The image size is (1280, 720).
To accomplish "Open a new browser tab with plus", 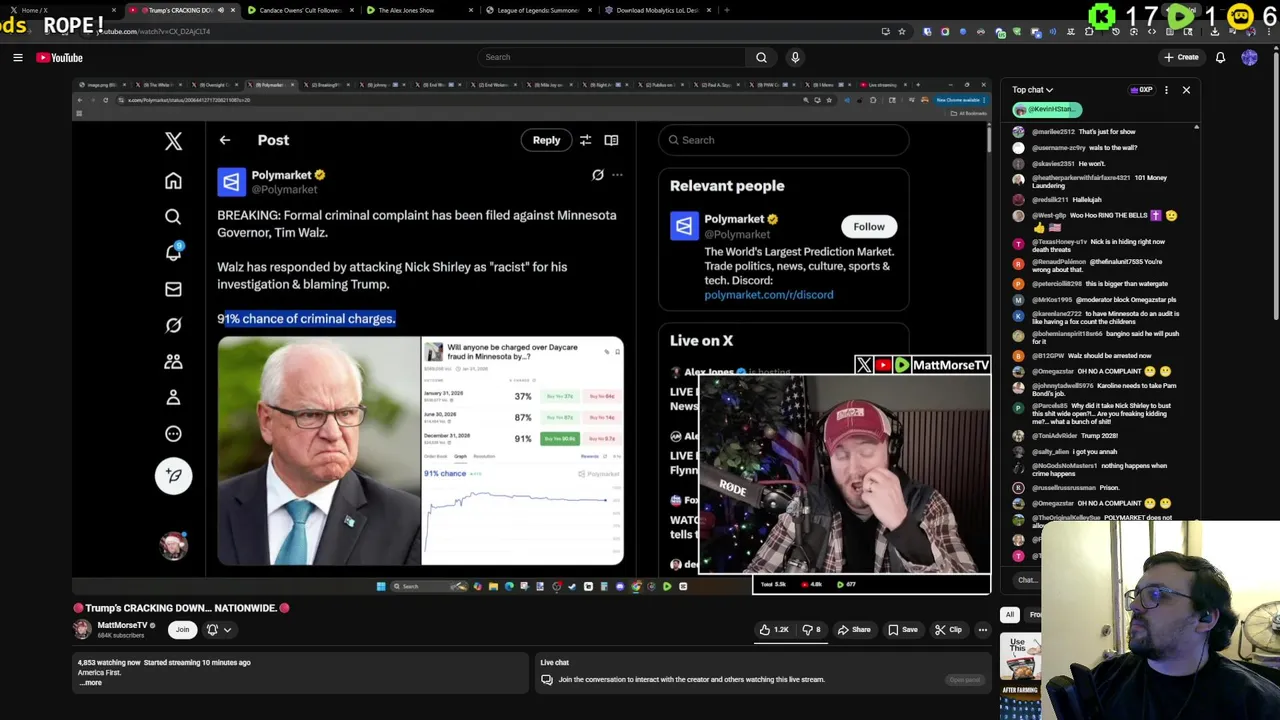I will click(727, 10).
